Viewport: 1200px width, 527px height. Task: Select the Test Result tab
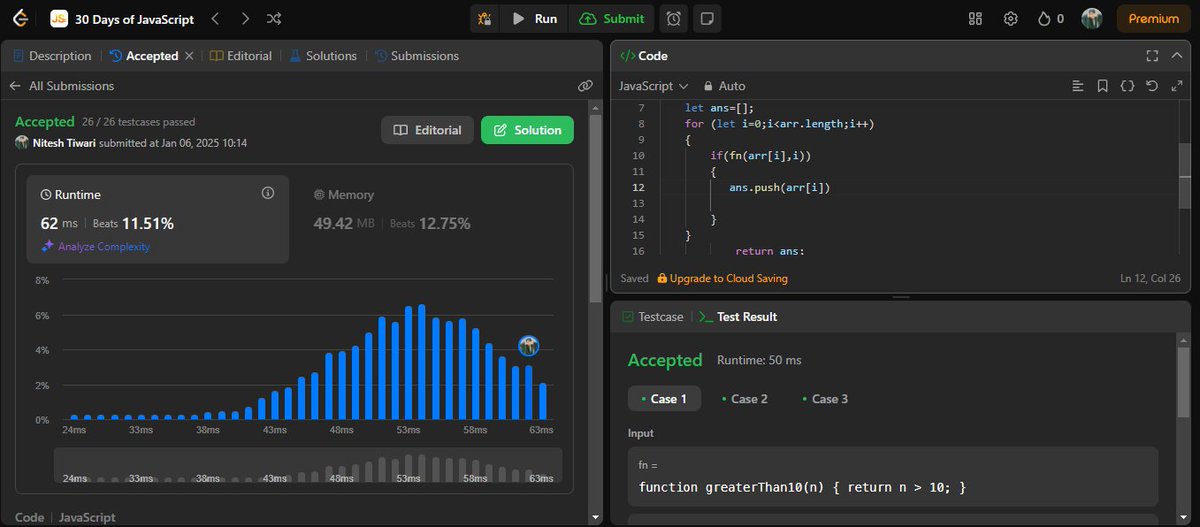click(737, 316)
